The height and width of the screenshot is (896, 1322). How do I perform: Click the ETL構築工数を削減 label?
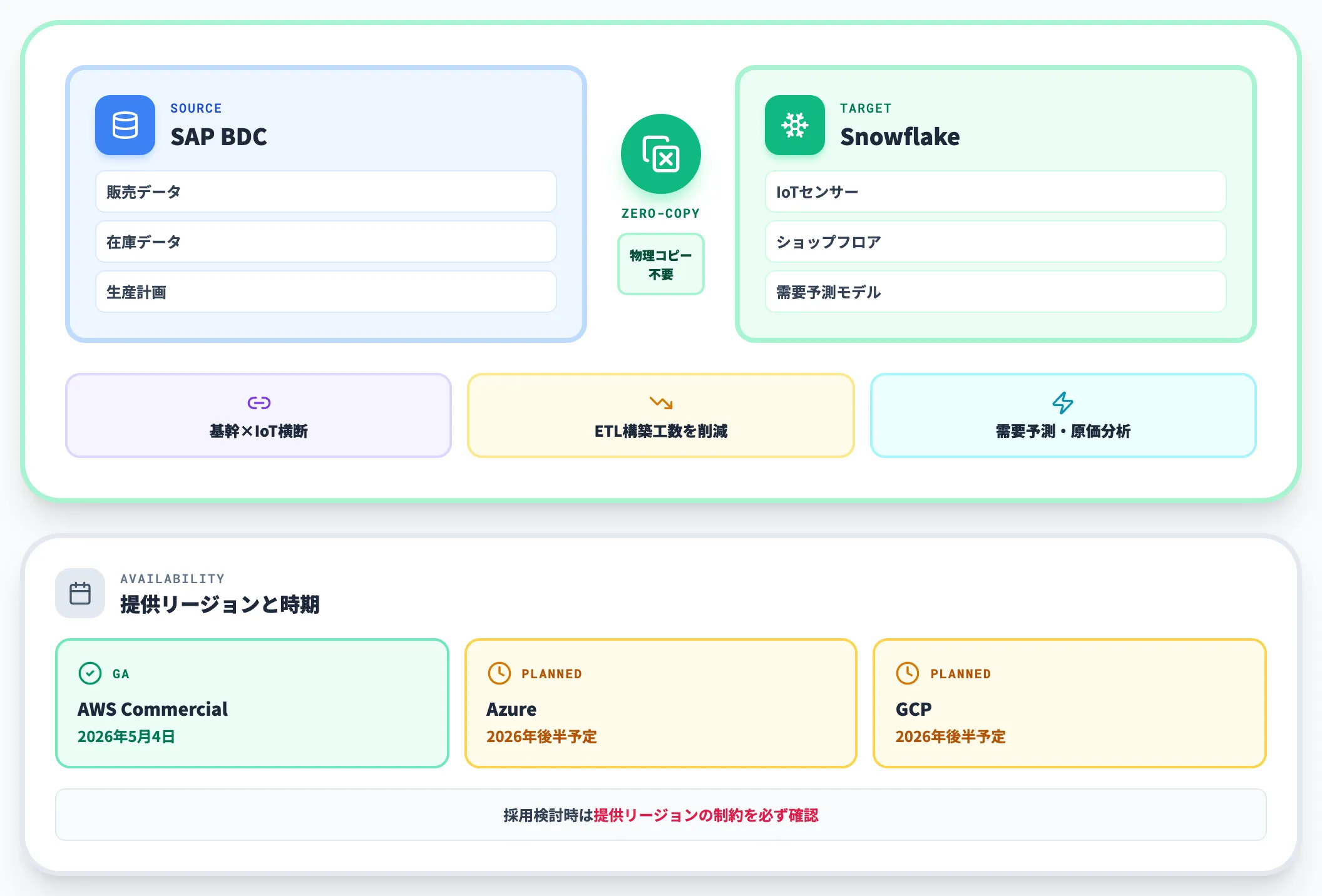pyautogui.click(x=661, y=431)
